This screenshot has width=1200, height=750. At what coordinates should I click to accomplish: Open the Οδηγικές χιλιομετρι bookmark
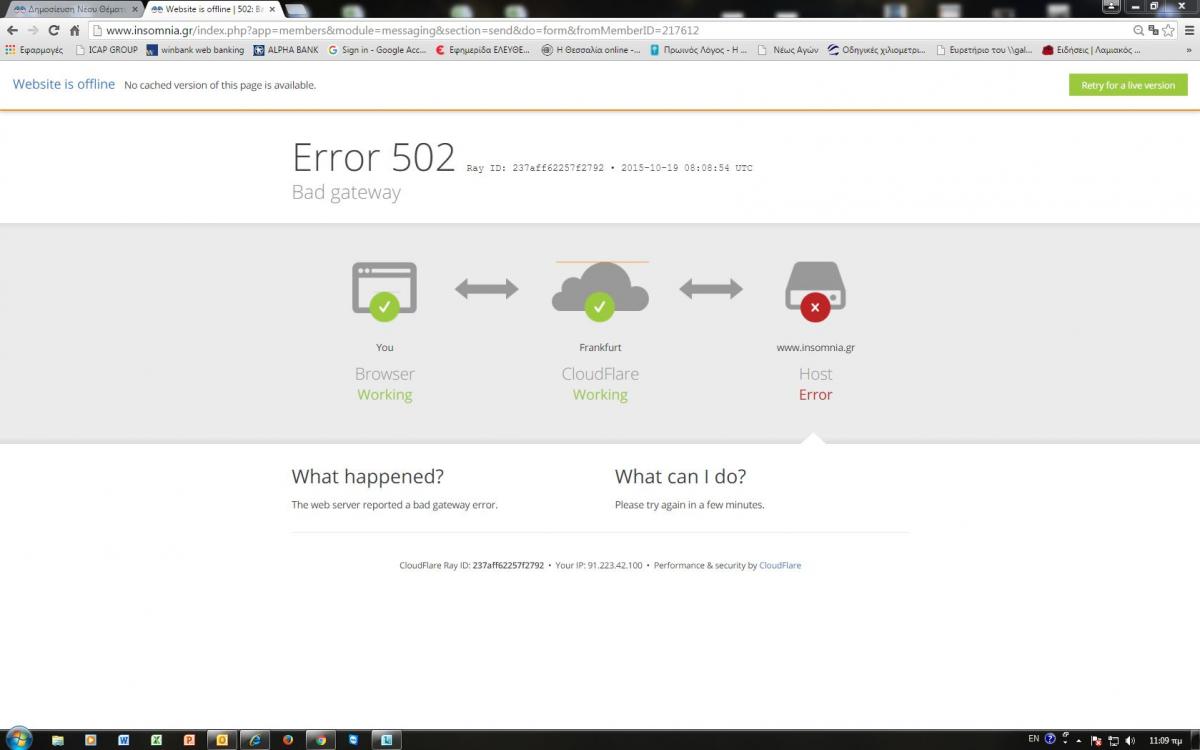tap(876, 49)
